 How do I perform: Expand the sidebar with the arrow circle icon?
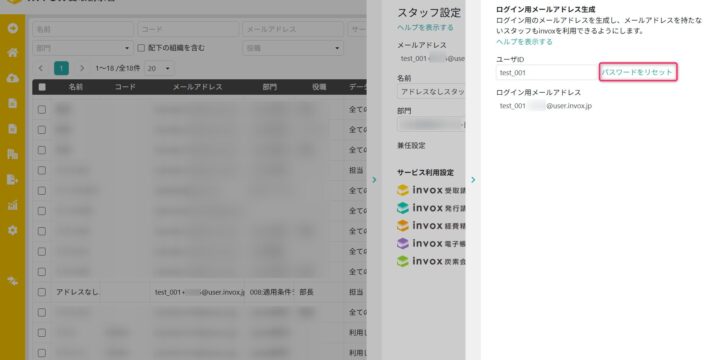click(x=13, y=28)
